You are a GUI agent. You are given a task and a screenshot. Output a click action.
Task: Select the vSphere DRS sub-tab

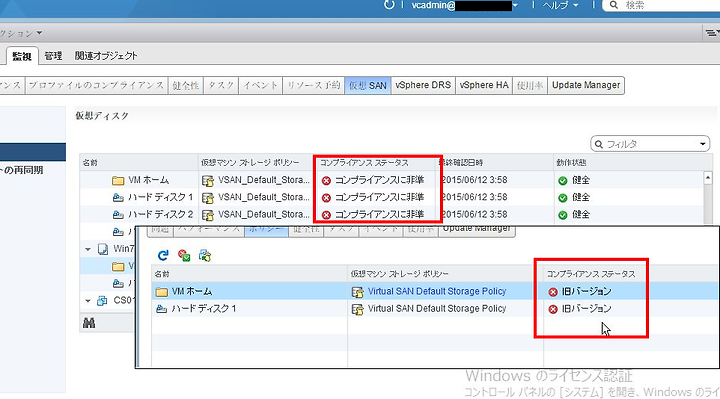(x=423, y=85)
